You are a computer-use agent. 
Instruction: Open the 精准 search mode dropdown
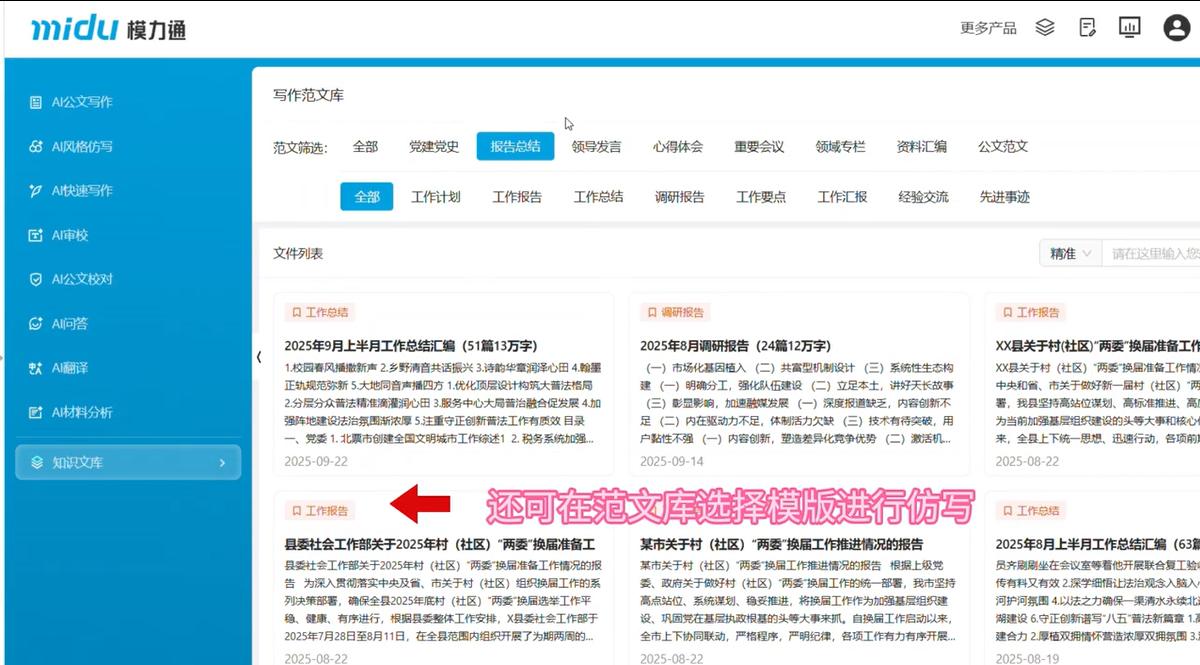(1070, 254)
